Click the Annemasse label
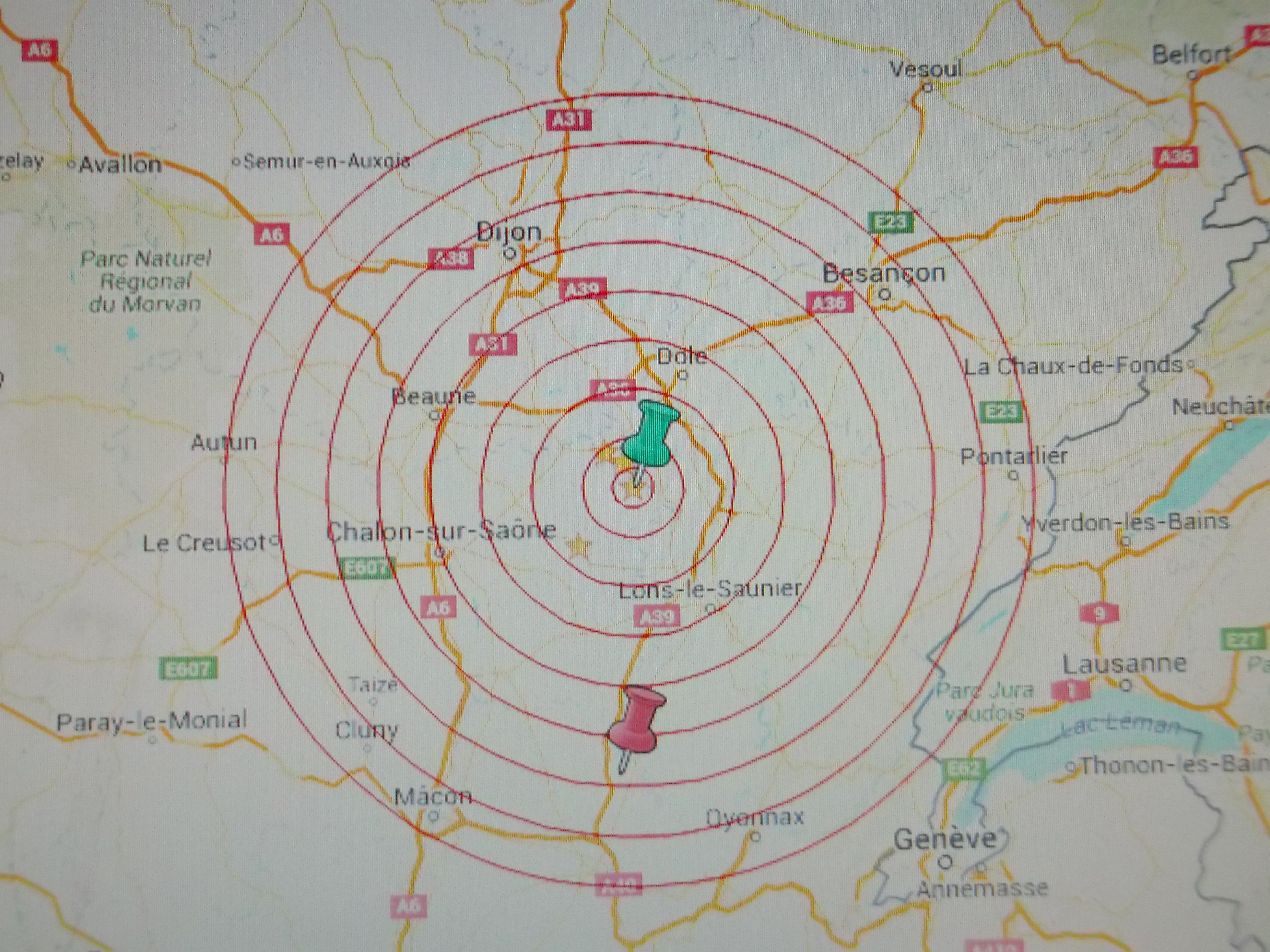The height and width of the screenshot is (952, 1270). click(982, 889)
